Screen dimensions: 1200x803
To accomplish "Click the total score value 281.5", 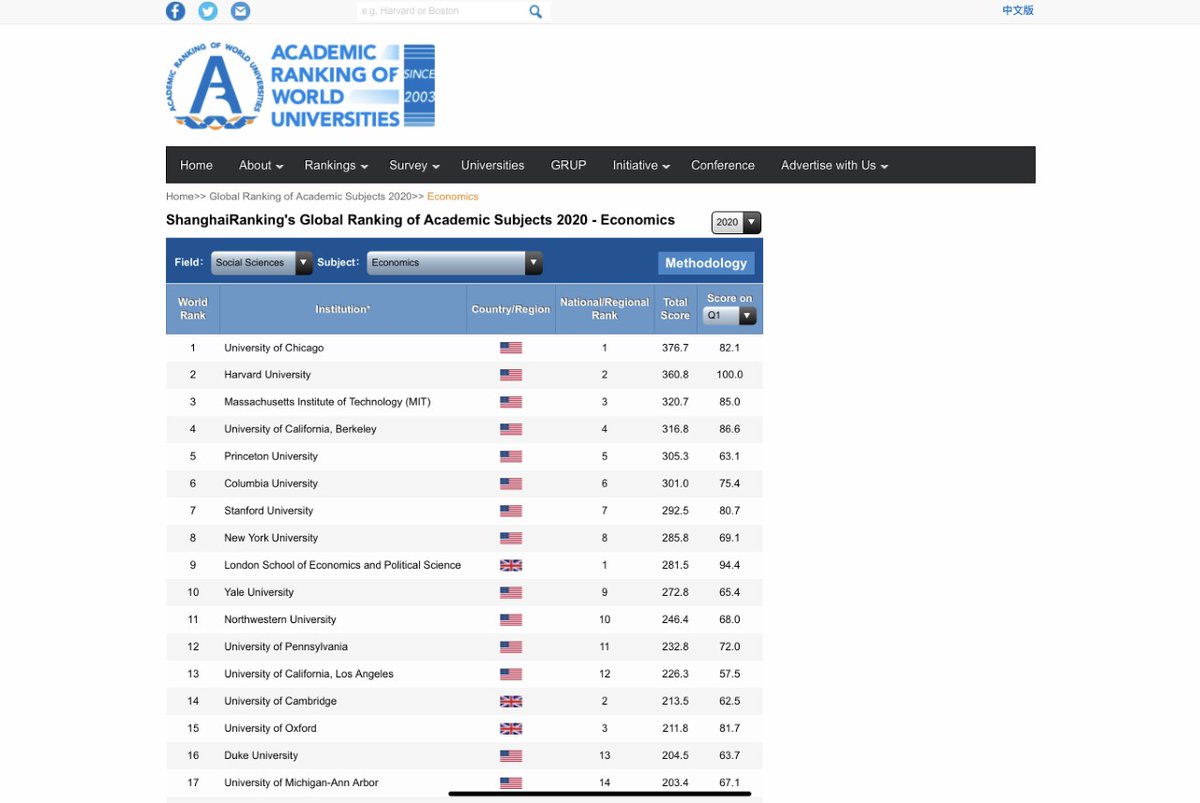I will point(675,565).
